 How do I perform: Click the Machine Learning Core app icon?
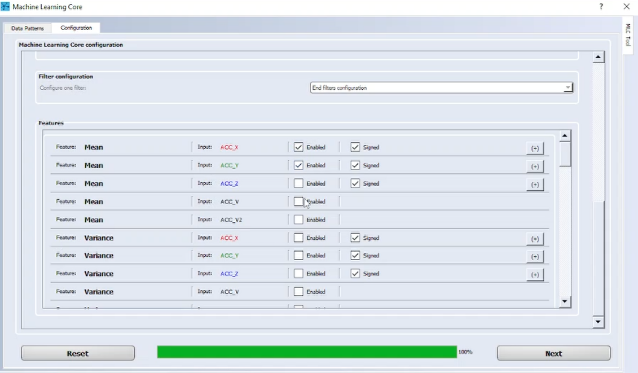pyautogui.click(x=5, y=7)
